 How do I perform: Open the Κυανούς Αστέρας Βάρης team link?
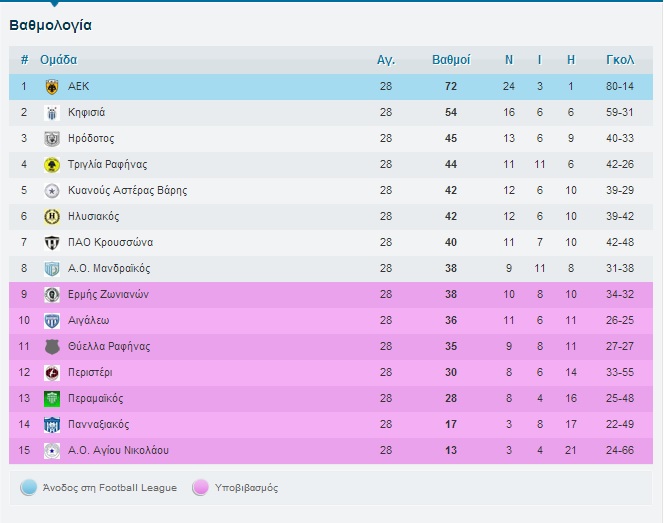(127, 191)
